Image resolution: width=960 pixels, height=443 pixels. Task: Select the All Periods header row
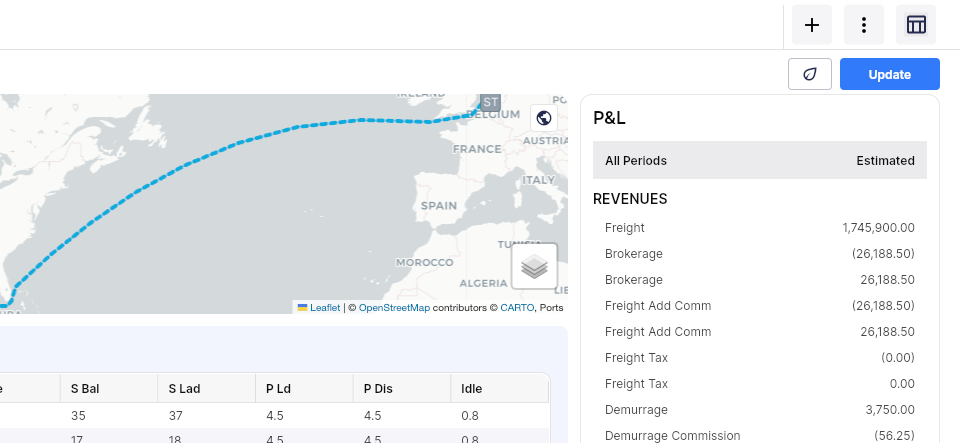[760, 160]
